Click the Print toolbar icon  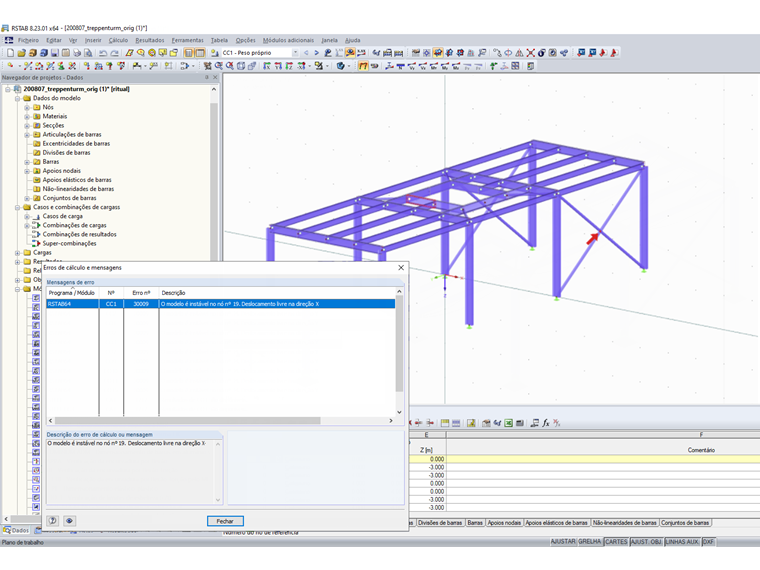click(x=77, y=53)
